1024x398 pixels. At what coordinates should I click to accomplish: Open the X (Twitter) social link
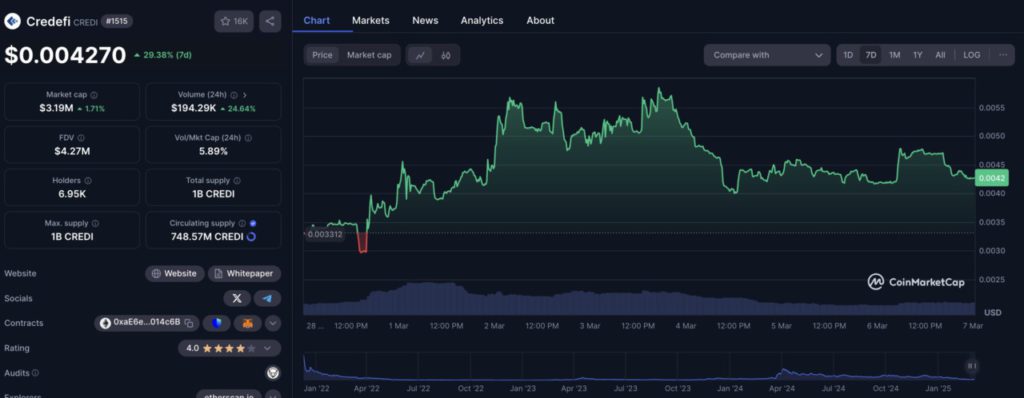[x=237, y=299]
